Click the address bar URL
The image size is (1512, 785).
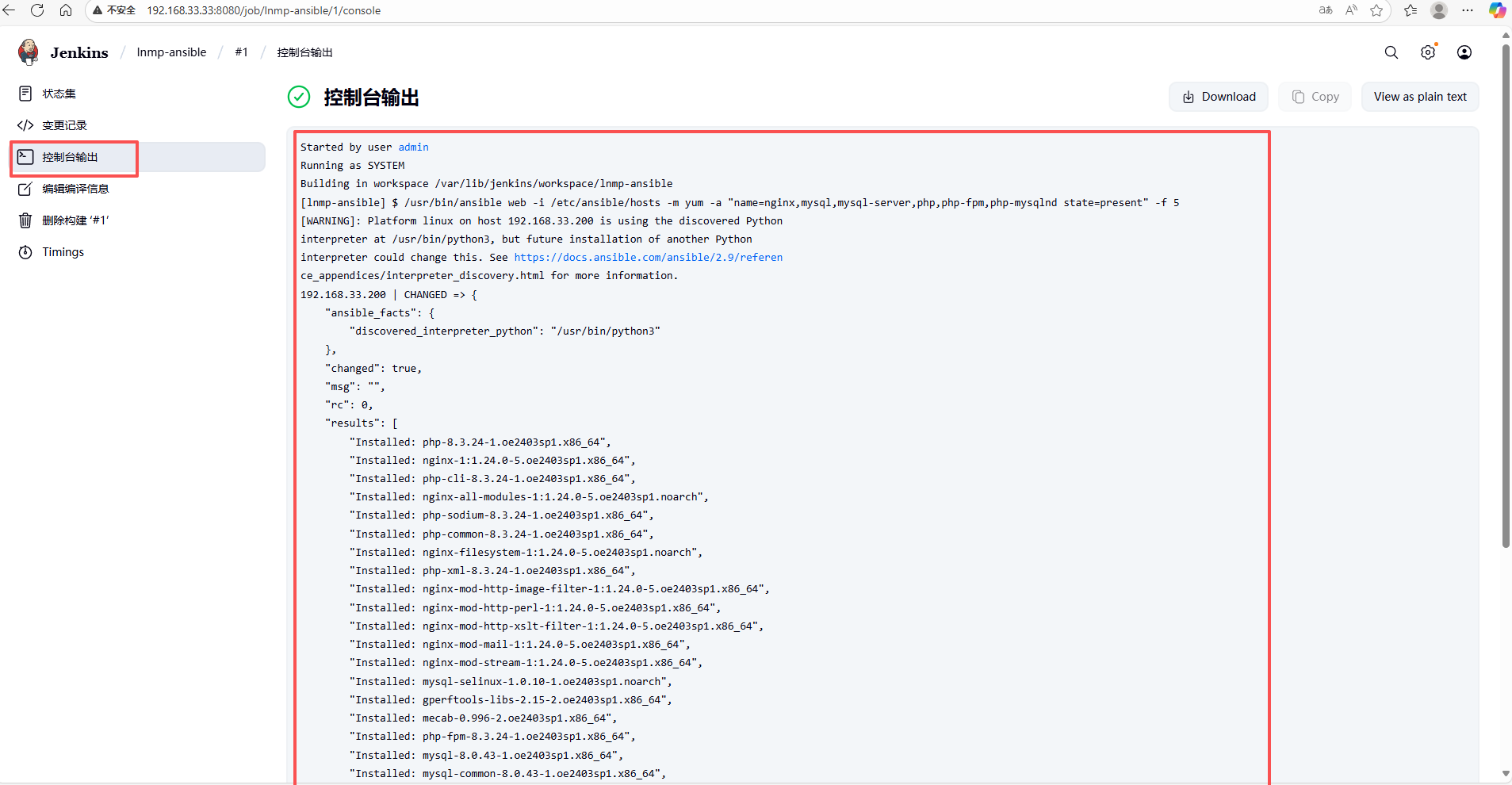pyautogui.click(x=263, y=10)
